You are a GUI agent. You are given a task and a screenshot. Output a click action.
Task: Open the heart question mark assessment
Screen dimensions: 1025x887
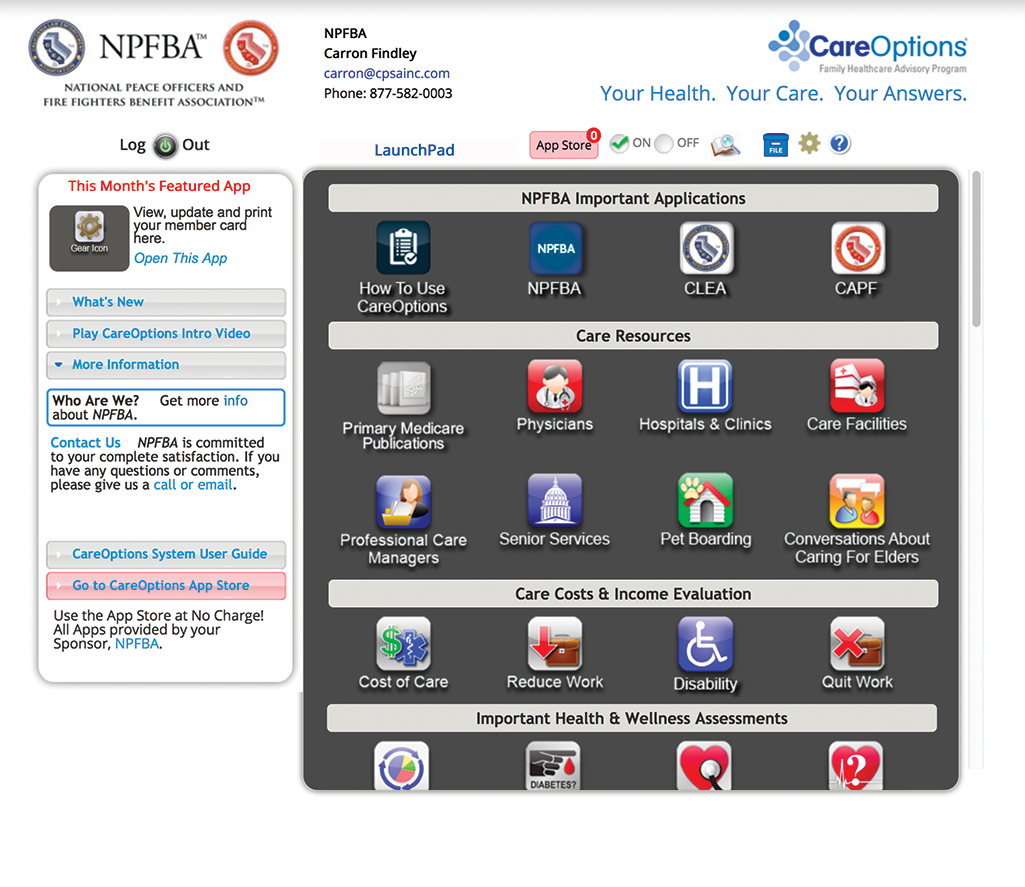pyautogui.click(x=856, y=765)
